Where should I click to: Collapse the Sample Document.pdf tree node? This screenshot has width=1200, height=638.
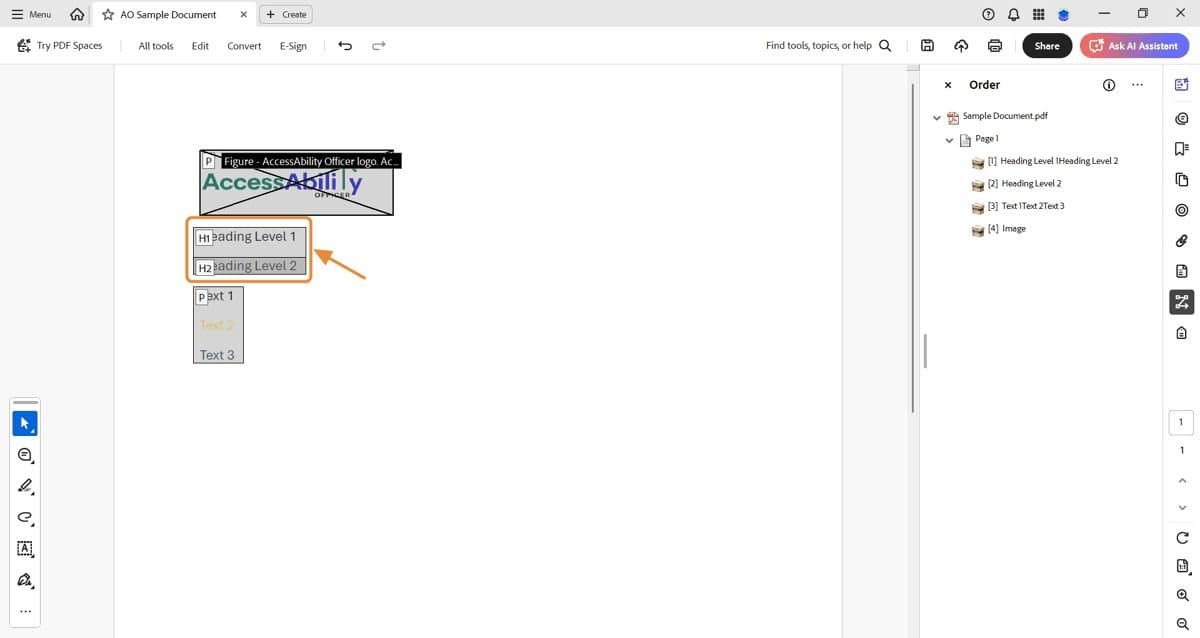(937, 117)
